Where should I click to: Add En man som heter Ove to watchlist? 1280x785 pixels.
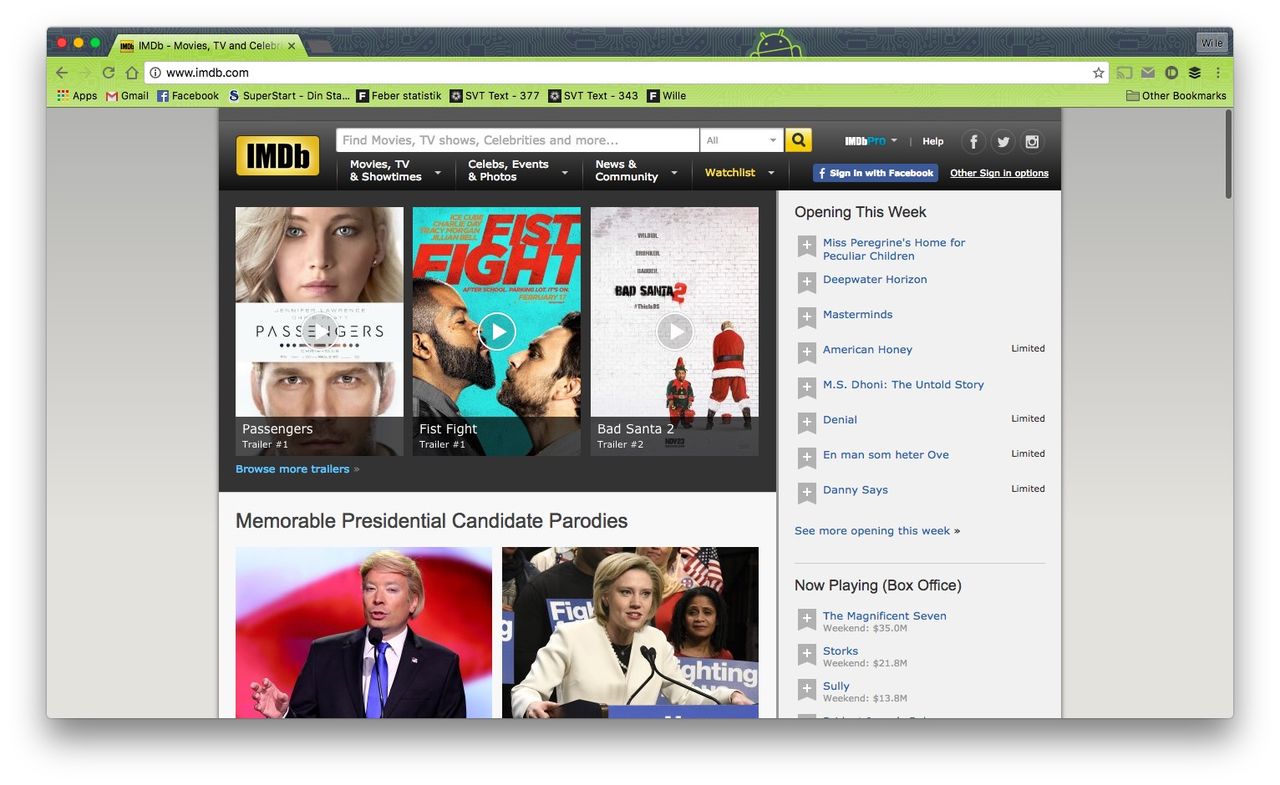(807, 457)
